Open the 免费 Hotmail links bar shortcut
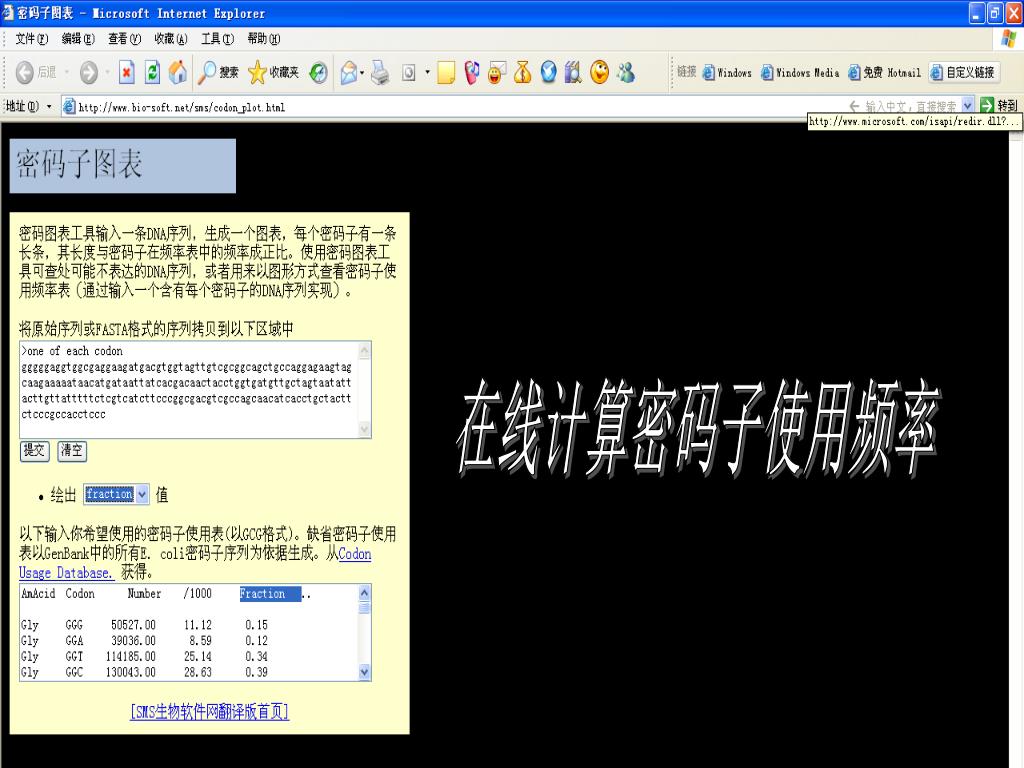The height and width of the screenshot is (768, 1024). (x=884, y=72)
